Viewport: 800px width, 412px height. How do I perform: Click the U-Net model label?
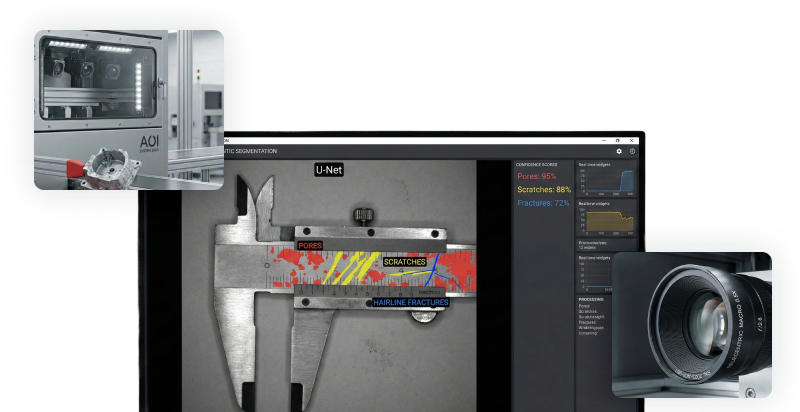(329, 170)
